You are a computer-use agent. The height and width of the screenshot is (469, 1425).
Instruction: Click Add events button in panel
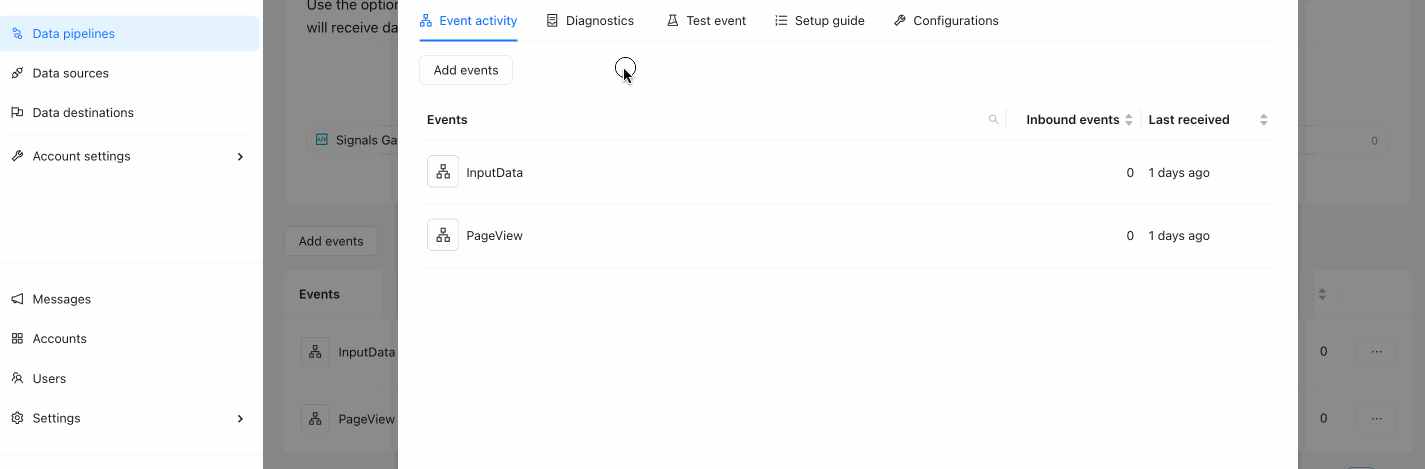466,70
